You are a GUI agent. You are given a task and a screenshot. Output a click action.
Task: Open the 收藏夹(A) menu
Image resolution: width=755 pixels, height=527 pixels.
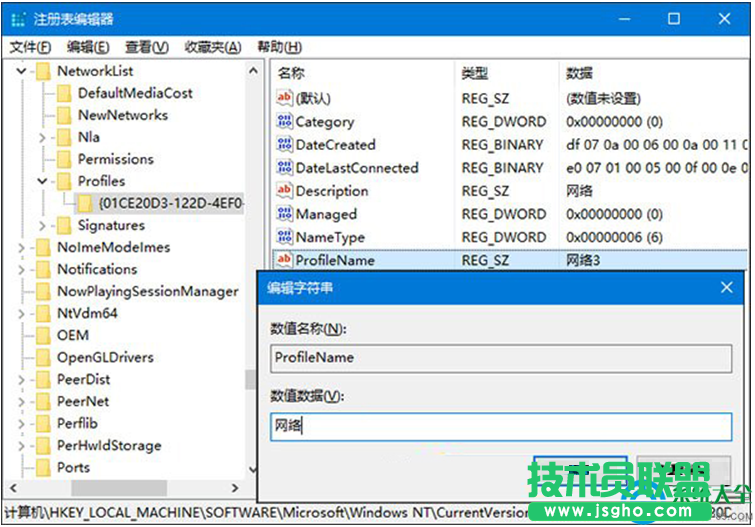(x=212, y=47)
